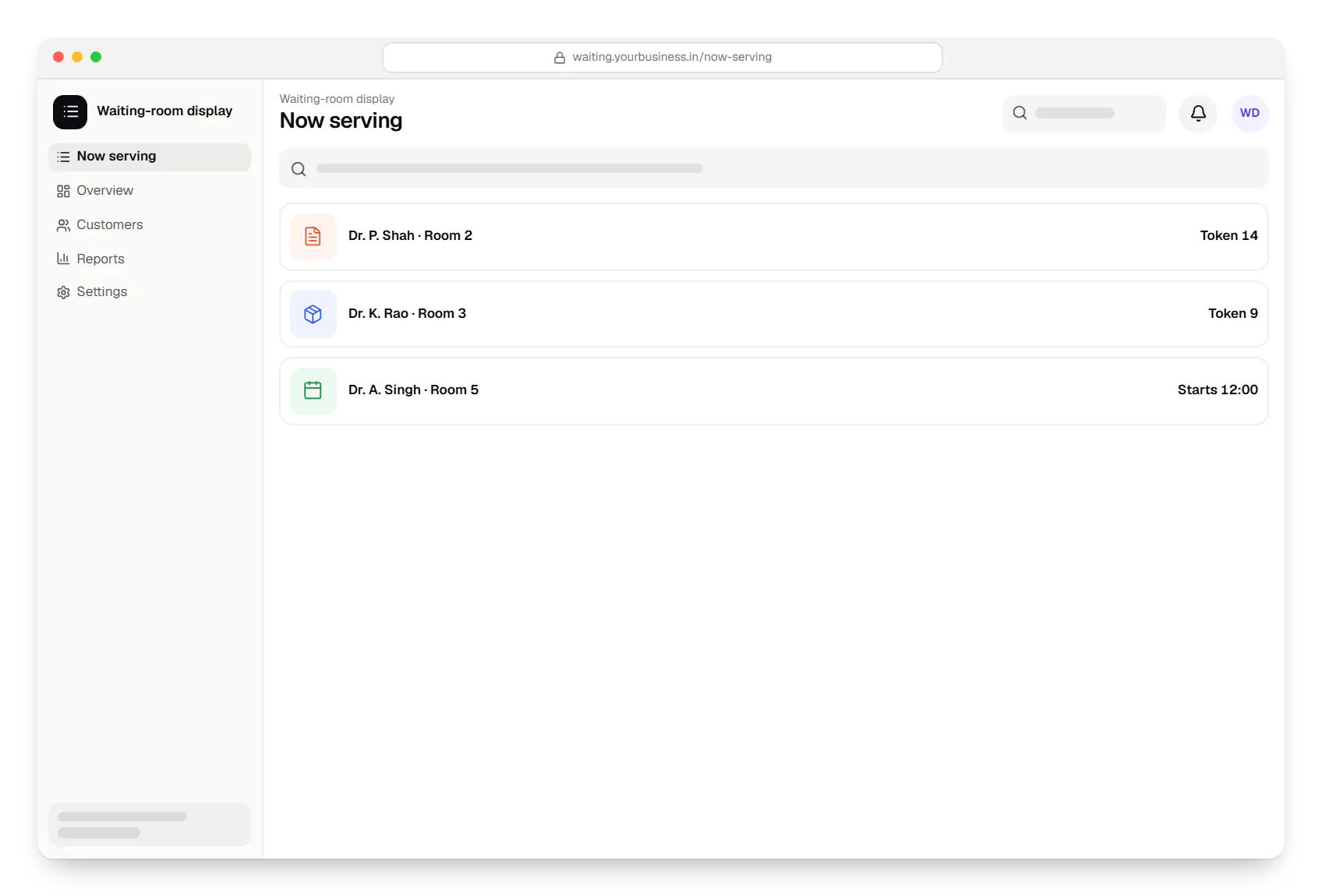1322x896 pixels.
Task: Select the Dr. K. Rao · Room 3 row
Action: click(x=774, y=314)
